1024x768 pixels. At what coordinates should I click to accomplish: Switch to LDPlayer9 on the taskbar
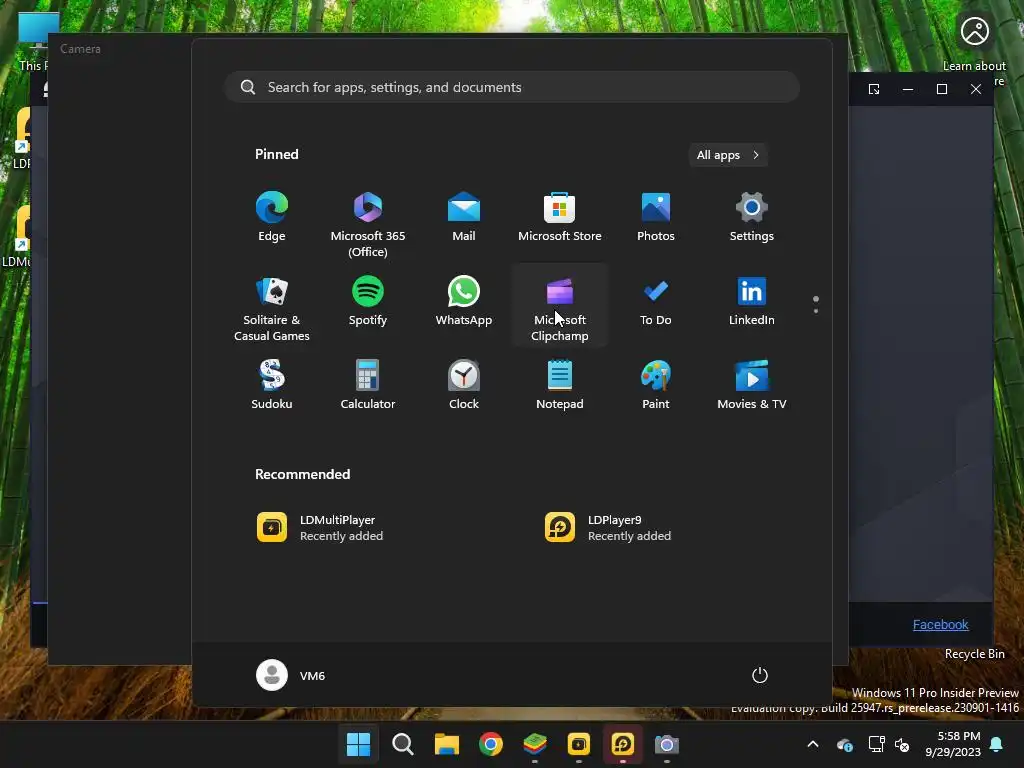point(622,744)
